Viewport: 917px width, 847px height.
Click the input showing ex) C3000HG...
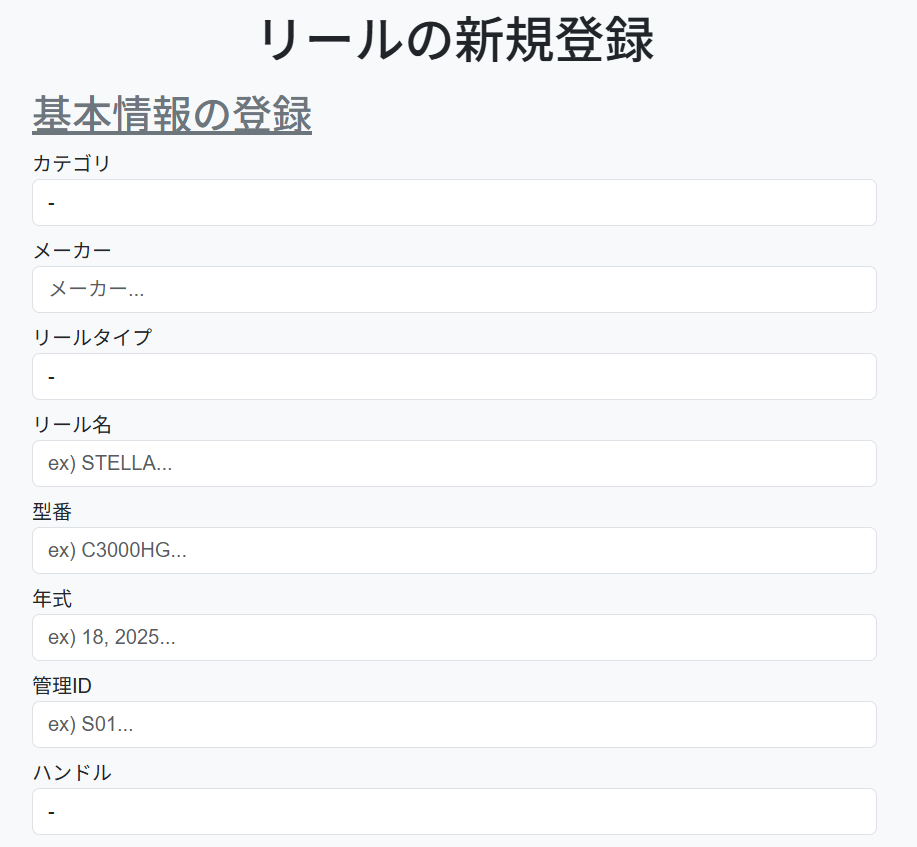(x=454, y=550)
